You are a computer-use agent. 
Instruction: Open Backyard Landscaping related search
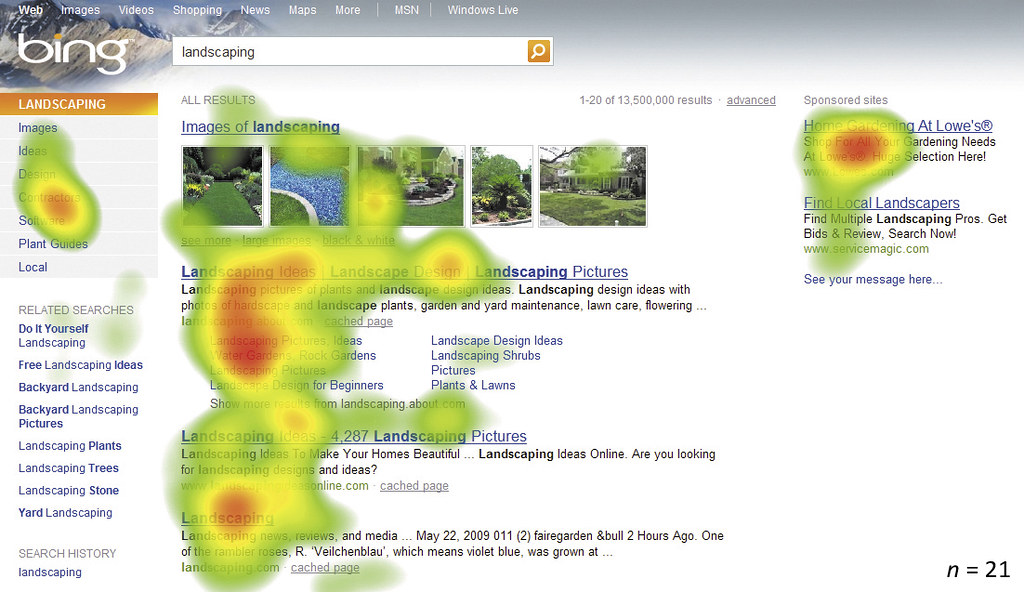(x=78, y=387)
